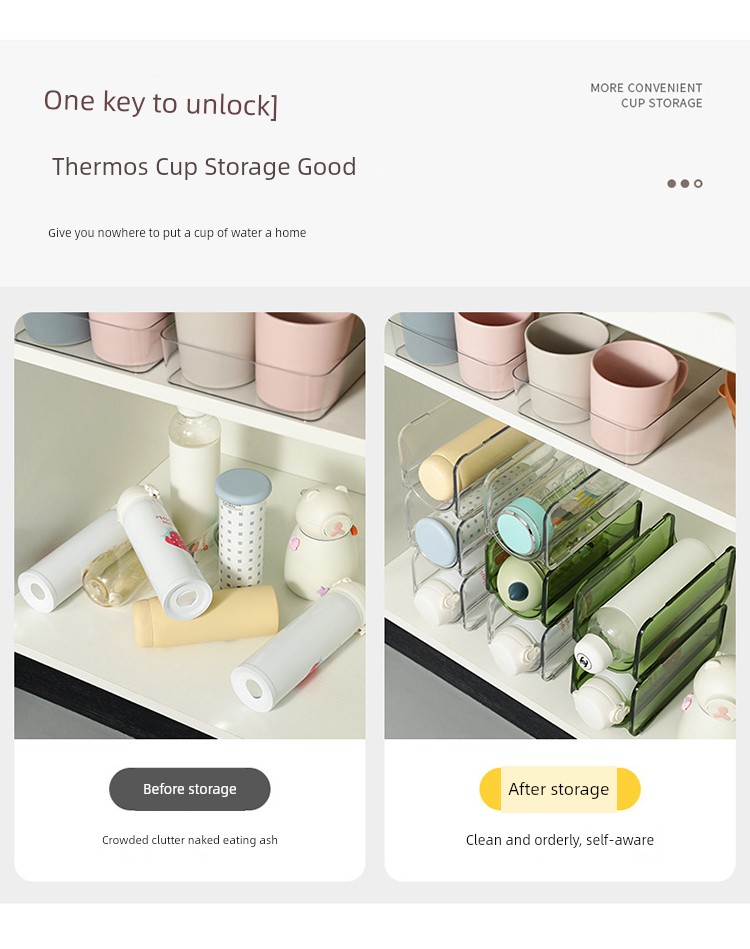
Task: Click the 'MORE CONVENIENT CUP STORAGE' label
Action: tap(646, 96)
